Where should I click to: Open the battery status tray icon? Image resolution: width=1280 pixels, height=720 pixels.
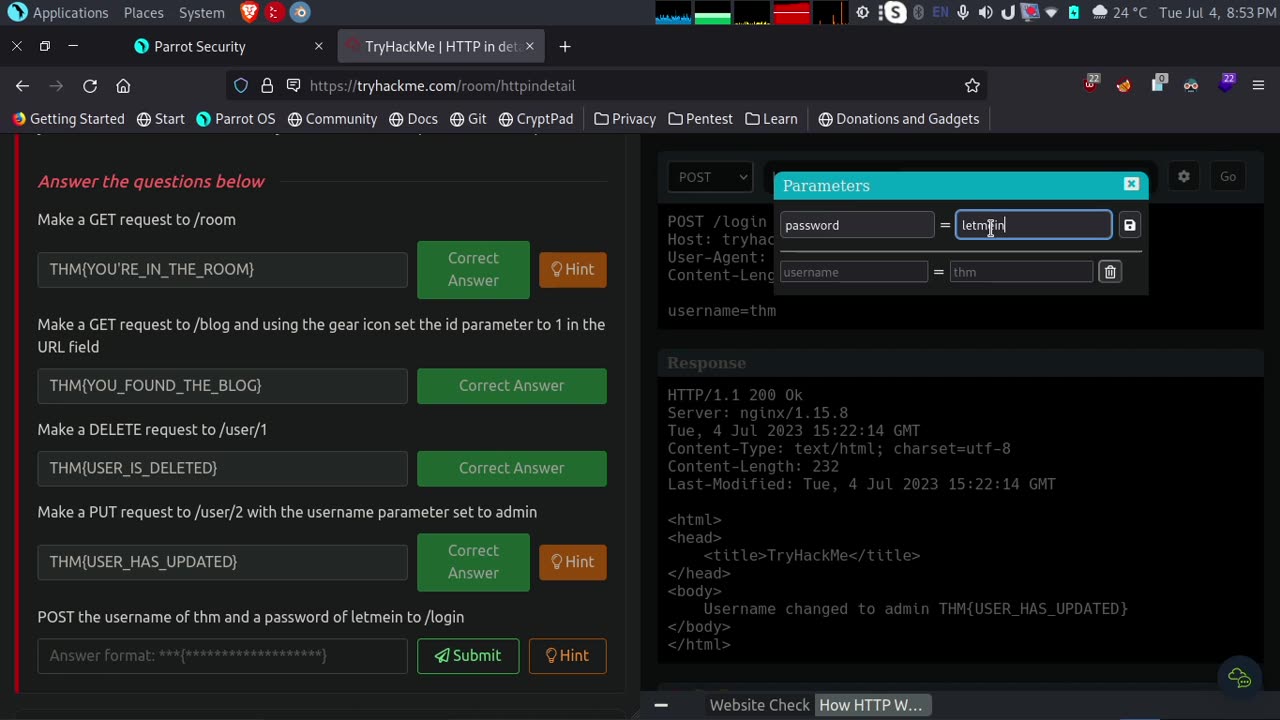click(1074, 13)
